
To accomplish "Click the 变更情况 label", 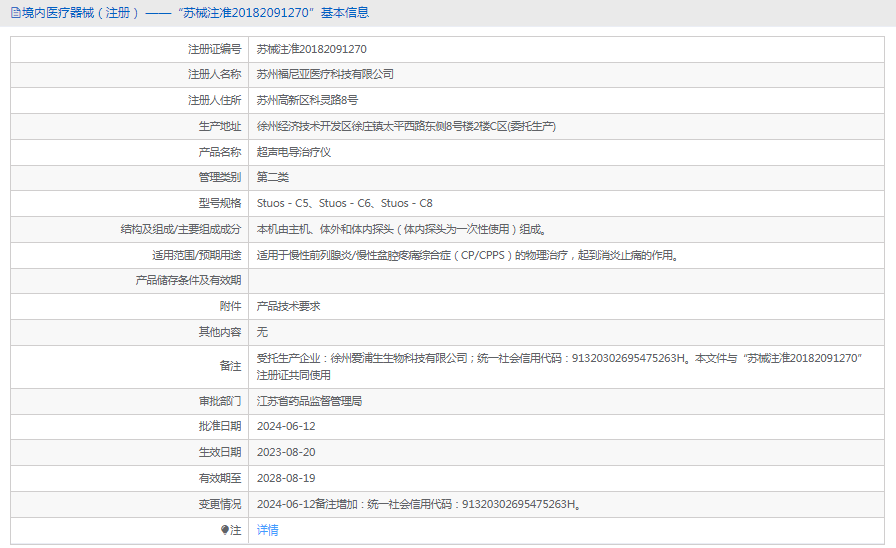I will click(219, 504).
